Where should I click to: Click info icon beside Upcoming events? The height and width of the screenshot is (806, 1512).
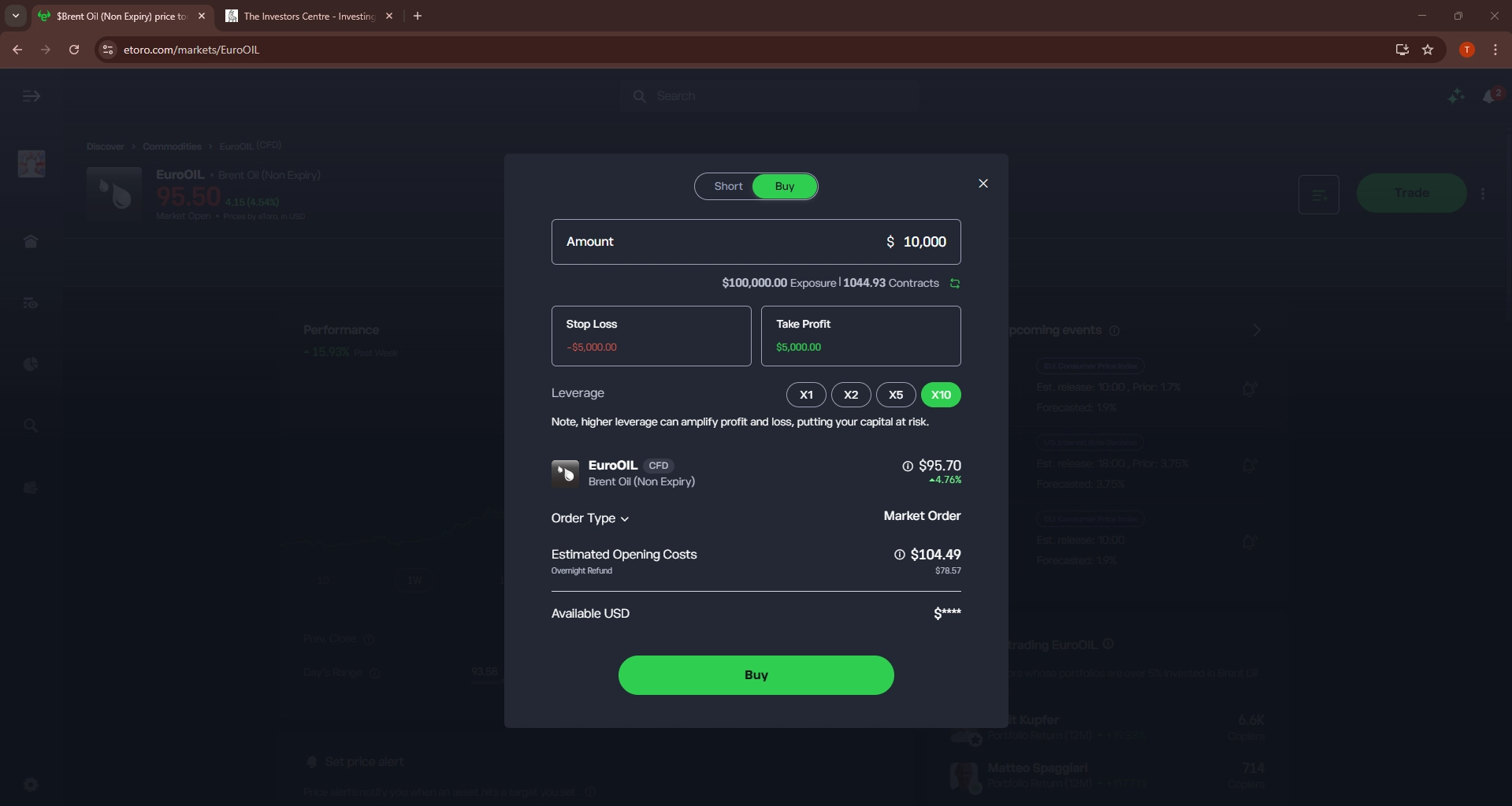pos(1114,331)
